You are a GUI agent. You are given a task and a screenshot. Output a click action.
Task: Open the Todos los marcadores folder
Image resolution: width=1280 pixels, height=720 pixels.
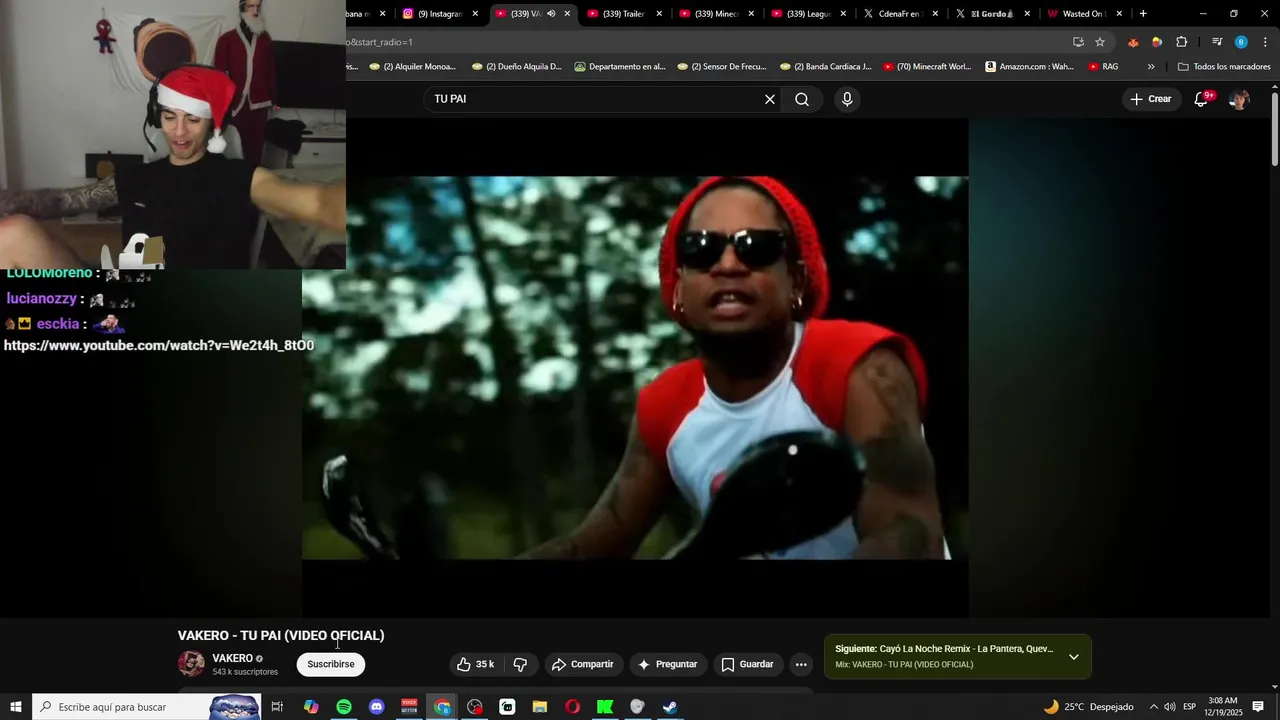[1224, 67]
